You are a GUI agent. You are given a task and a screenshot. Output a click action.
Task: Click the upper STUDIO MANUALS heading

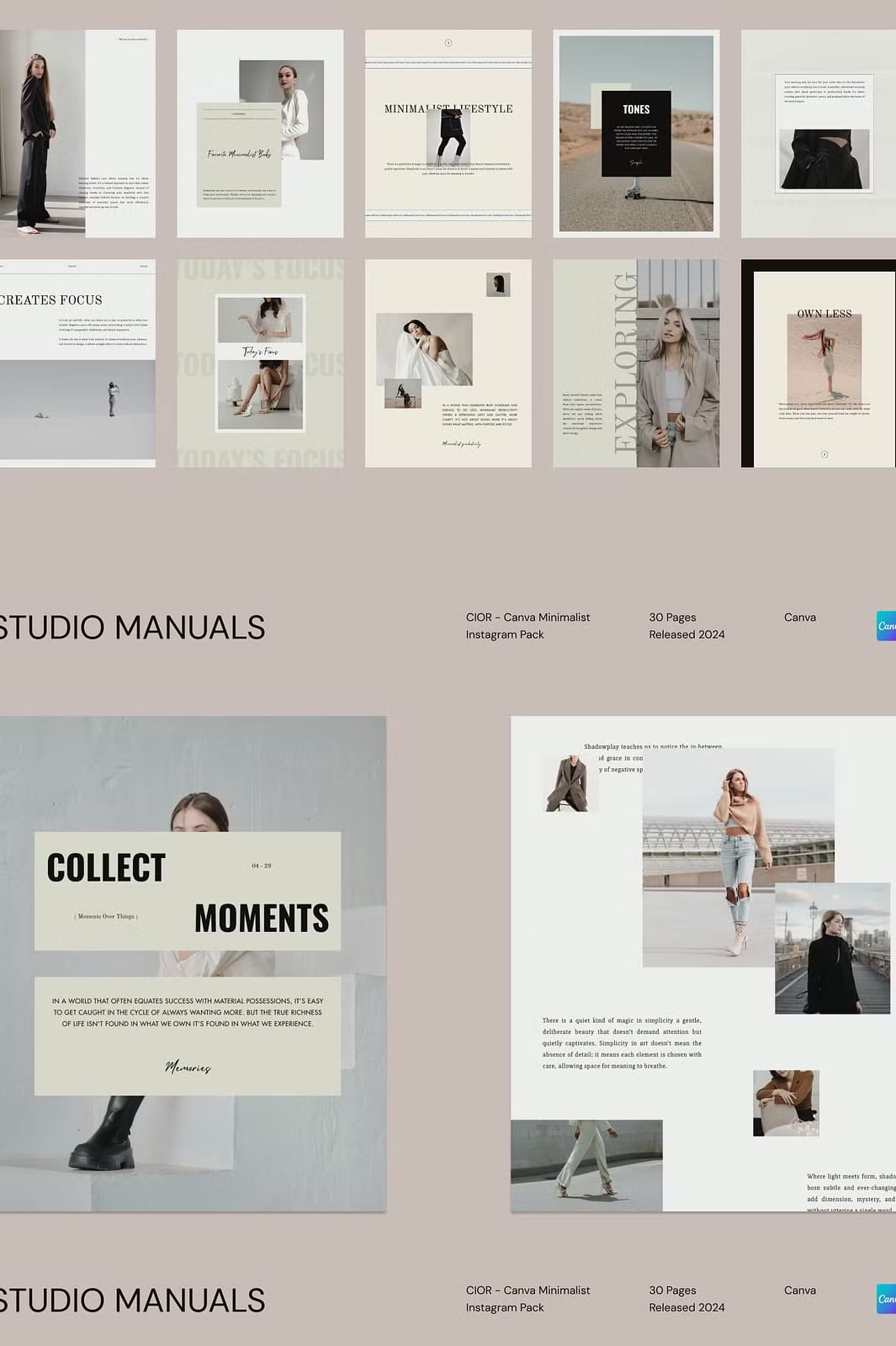pos(132,628)
